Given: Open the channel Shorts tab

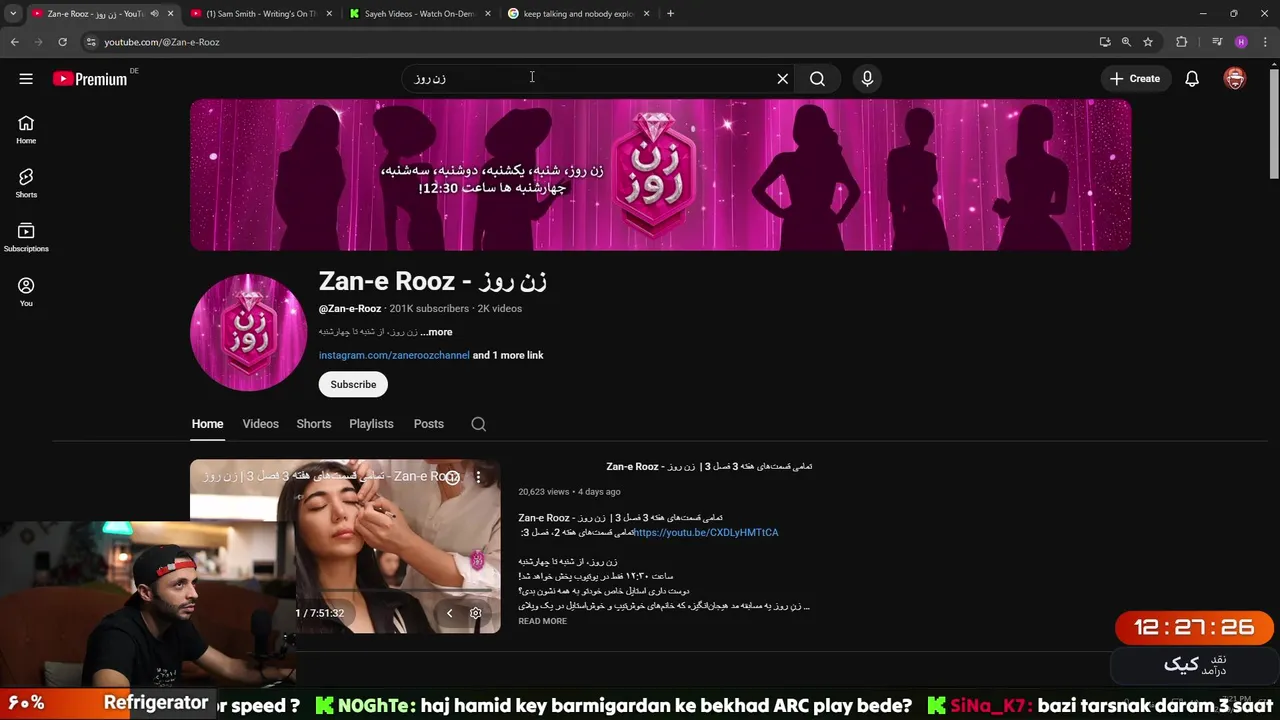Looking at the screenshot, I should (x=314, y=424).
